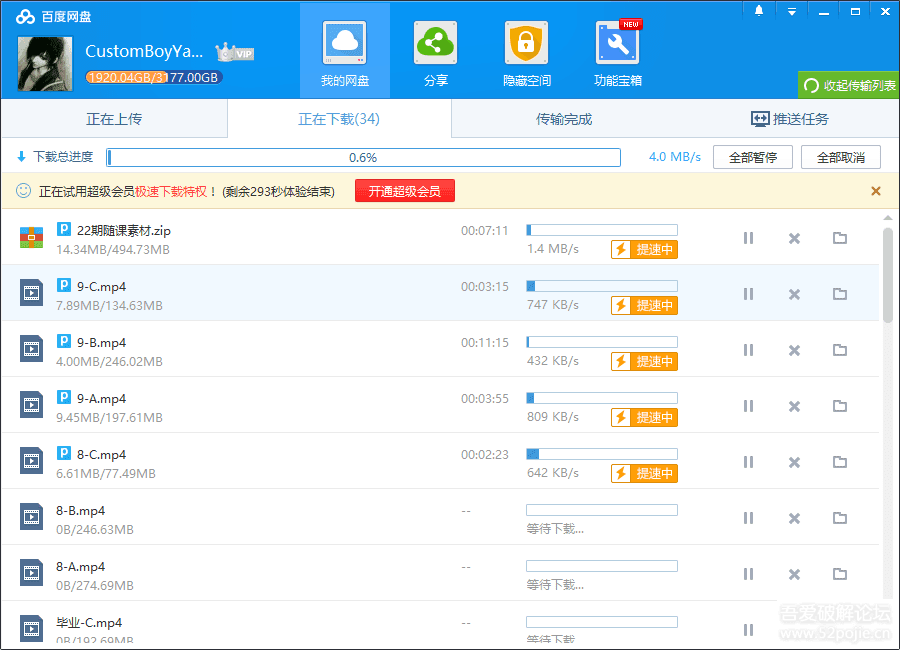Viewport: 900px width, 650px height.
Task: Open folder for 9-C.mp4
Action: pyautogui.click(x=840, y=294)
